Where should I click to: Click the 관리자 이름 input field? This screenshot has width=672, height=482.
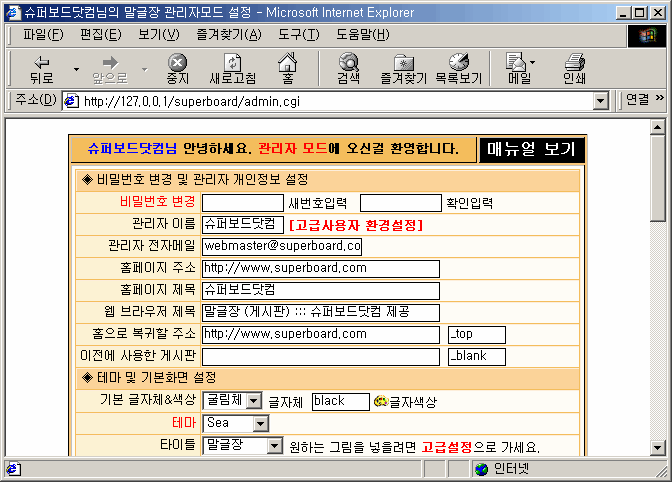point(243,225)
